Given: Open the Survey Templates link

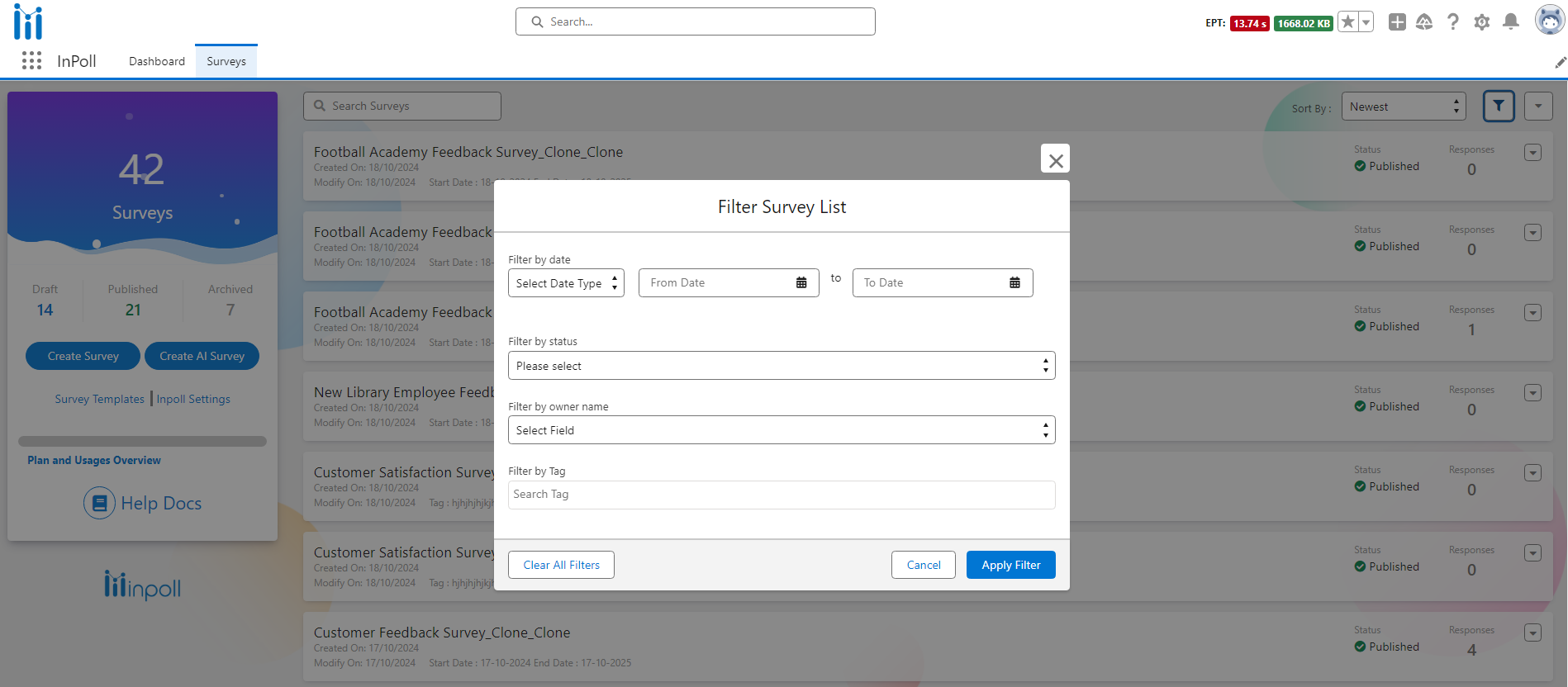Looking at the screenshot, I should 99,399.
